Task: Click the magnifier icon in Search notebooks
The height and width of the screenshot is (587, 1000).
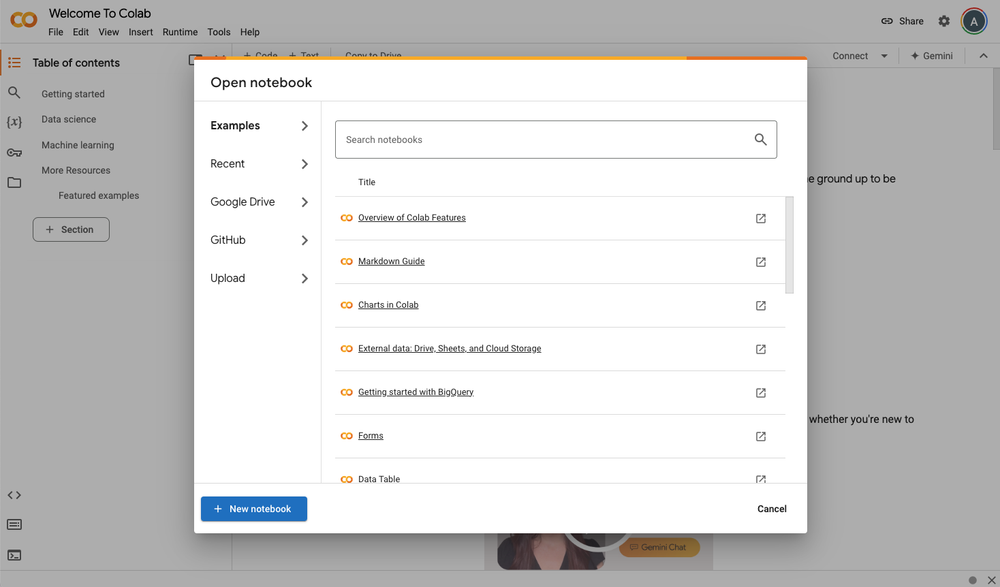Action: click(760, 139)
